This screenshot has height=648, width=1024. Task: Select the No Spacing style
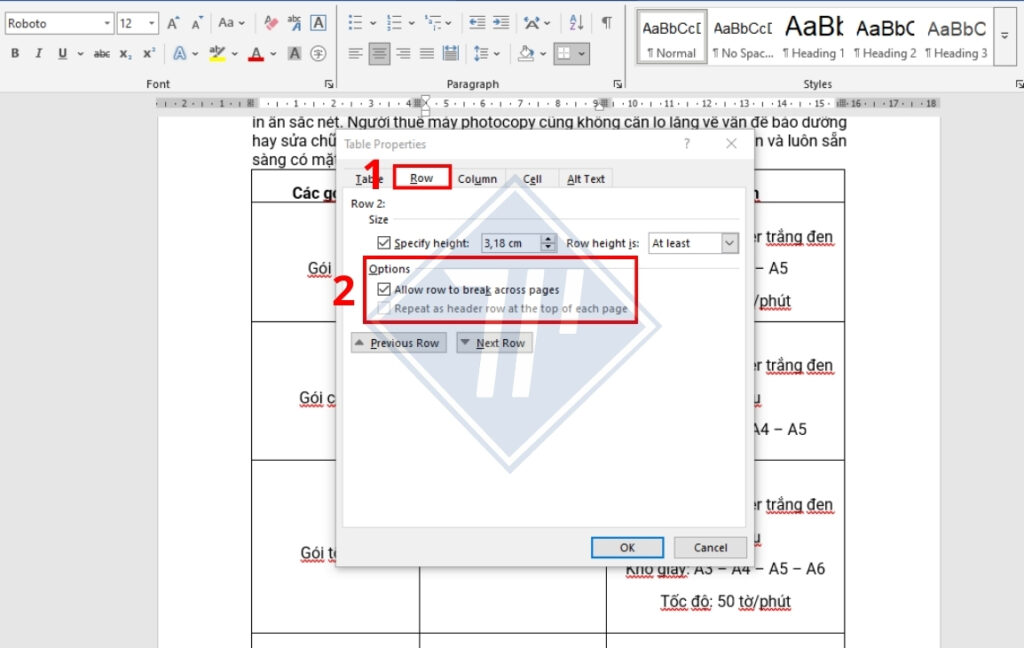click(x=743, y=37)
